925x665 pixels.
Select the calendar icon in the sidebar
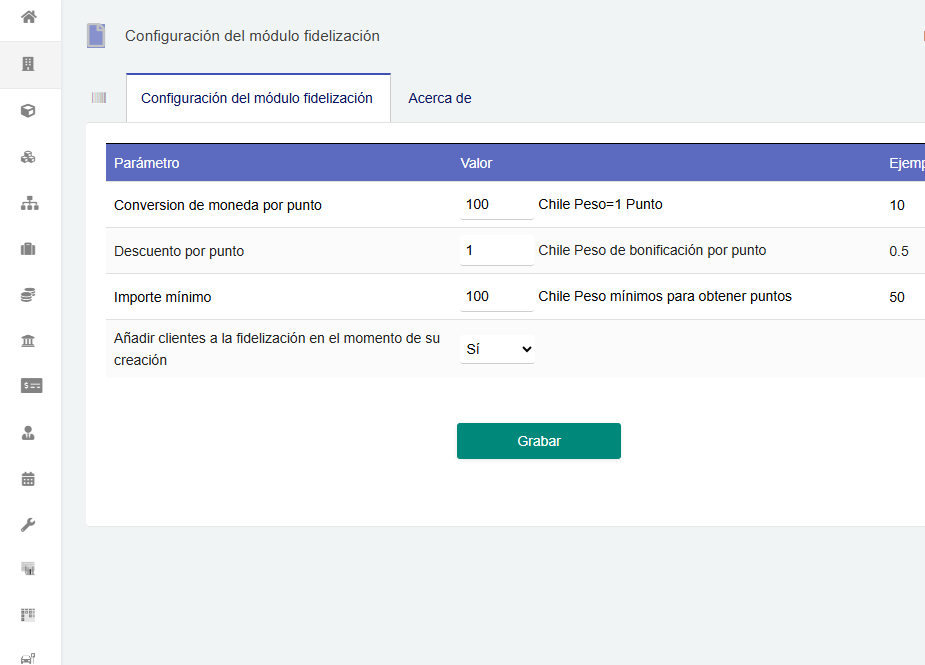29,479
